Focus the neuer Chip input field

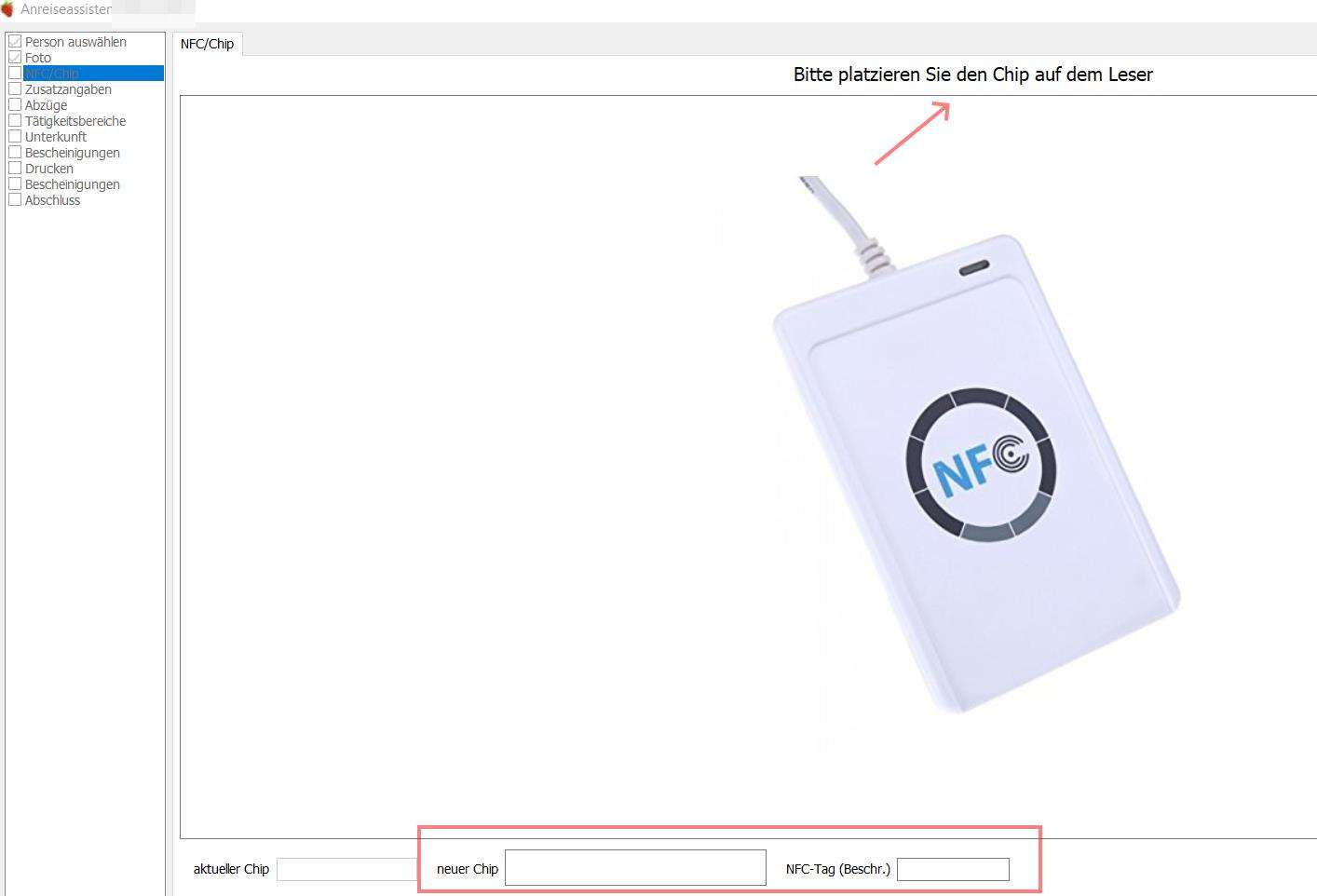(x=635, y=867)
